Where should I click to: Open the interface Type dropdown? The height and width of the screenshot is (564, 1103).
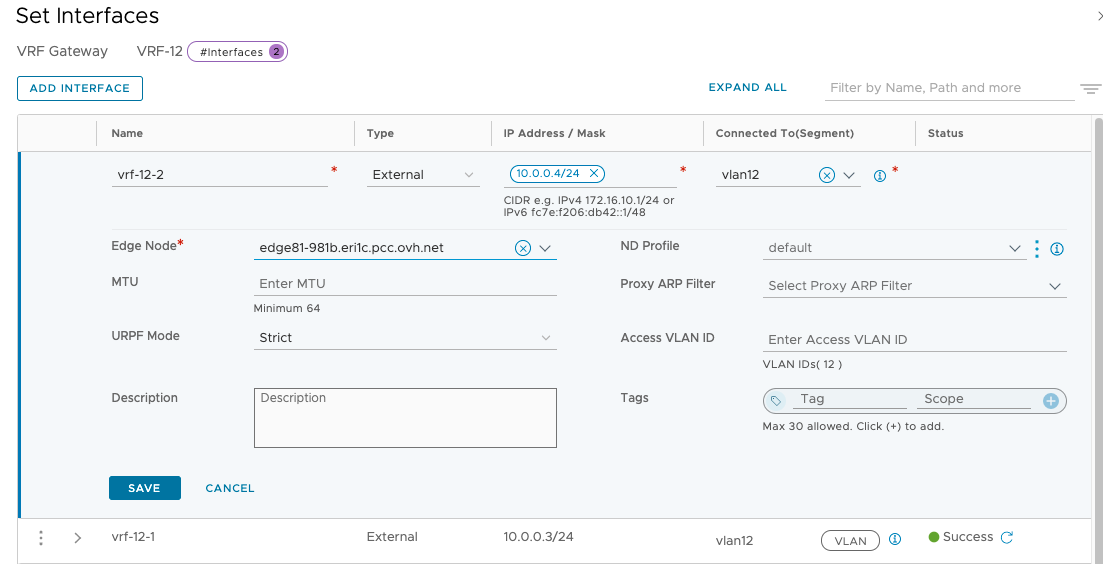point(423,175)
